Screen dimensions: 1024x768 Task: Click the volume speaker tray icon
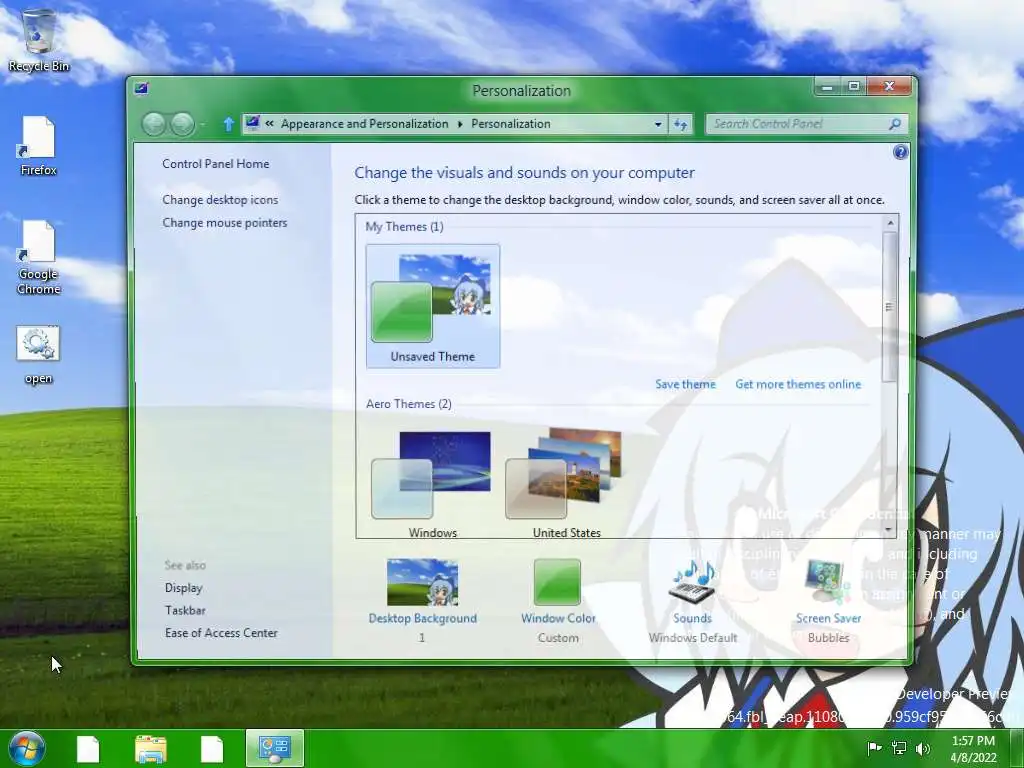click(x=923, y=748)
